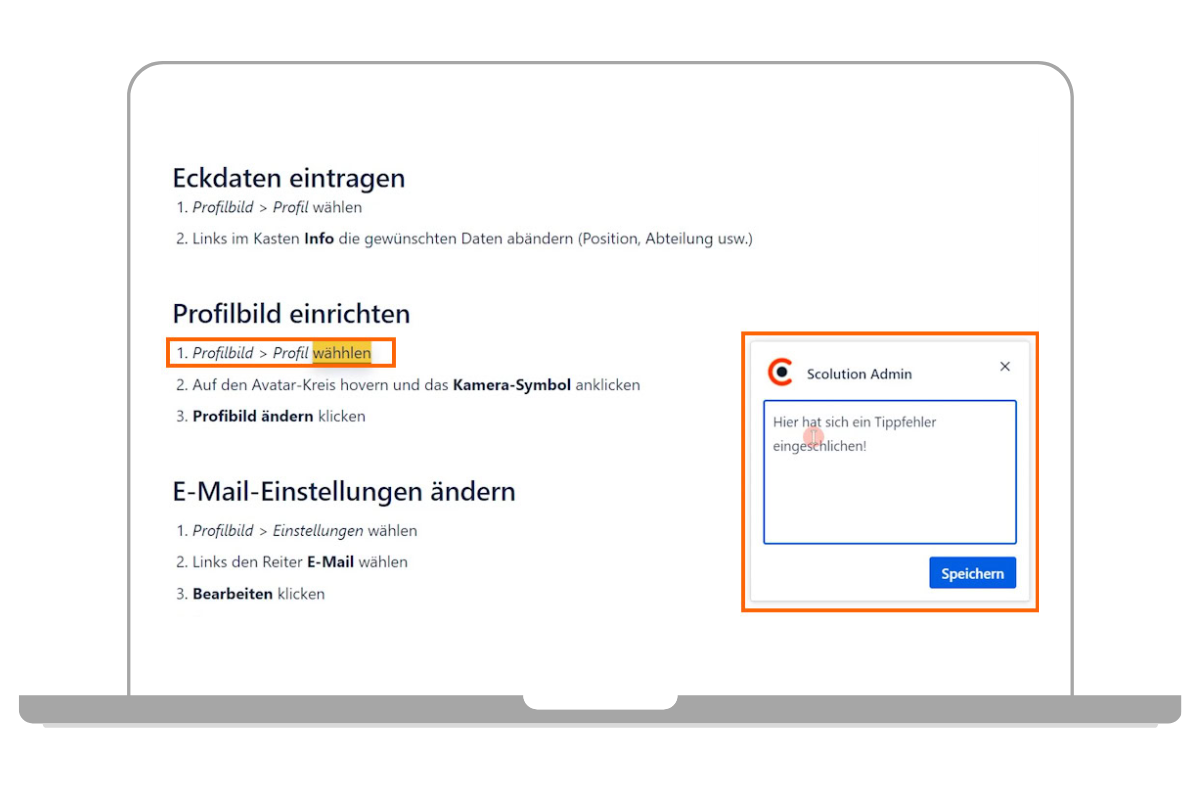Click the bold text "Profibild ändern"
Image resolution: width=1200 pixels, height=790 pixels.
[x=253, y=416]
